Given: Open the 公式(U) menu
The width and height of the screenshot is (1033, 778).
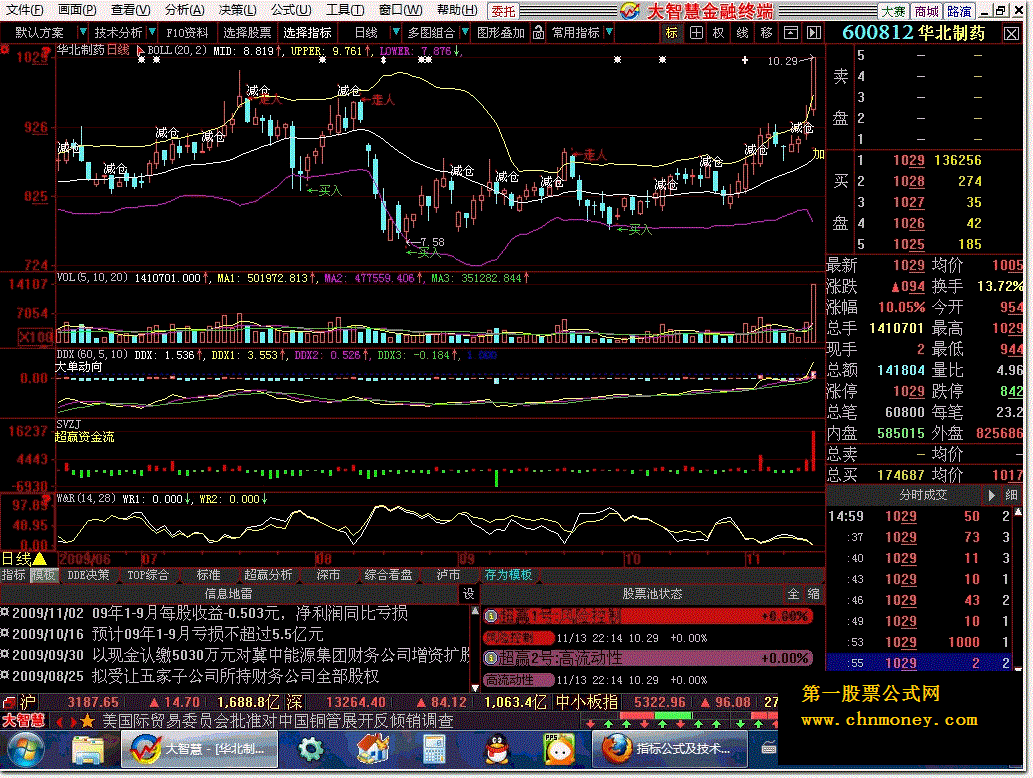Looking at the screenshot, I should coord(291,10).
